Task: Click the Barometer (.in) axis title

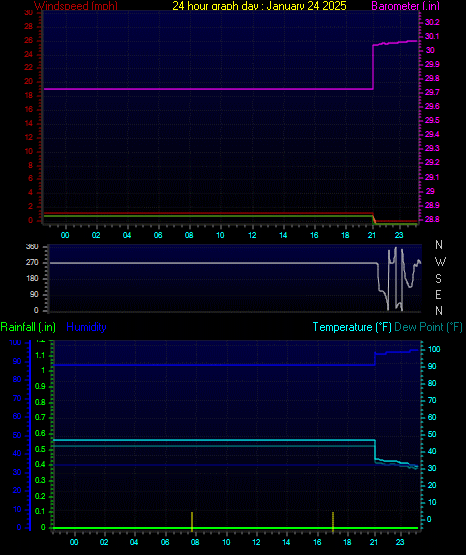Action: pos(405,6)
